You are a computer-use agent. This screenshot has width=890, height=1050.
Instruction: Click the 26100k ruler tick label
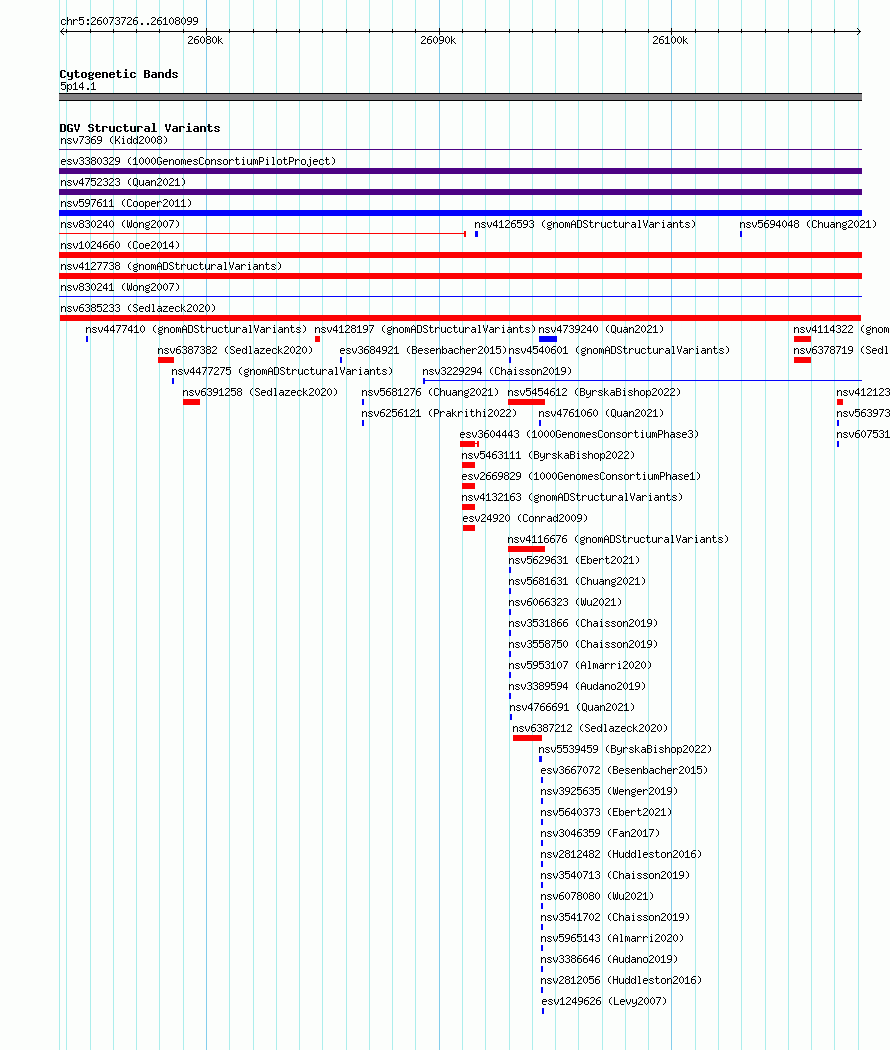click(x=670, y=40)
